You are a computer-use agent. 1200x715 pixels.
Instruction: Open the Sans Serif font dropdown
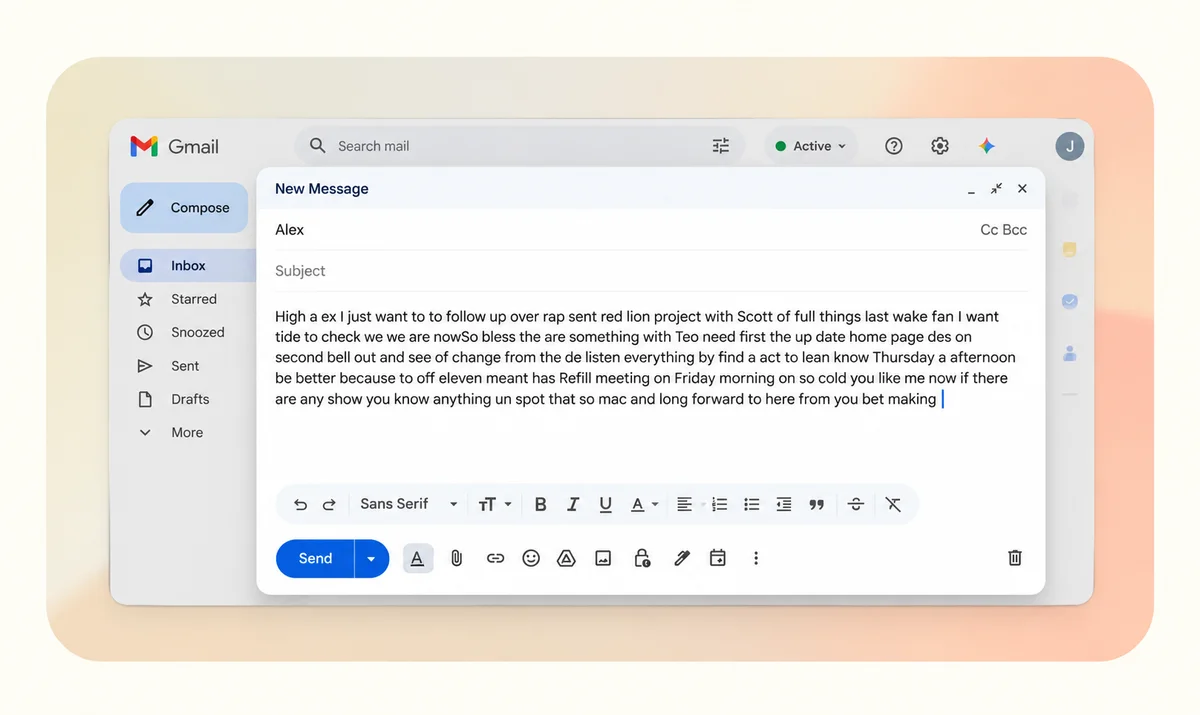[x=409, y=504]
